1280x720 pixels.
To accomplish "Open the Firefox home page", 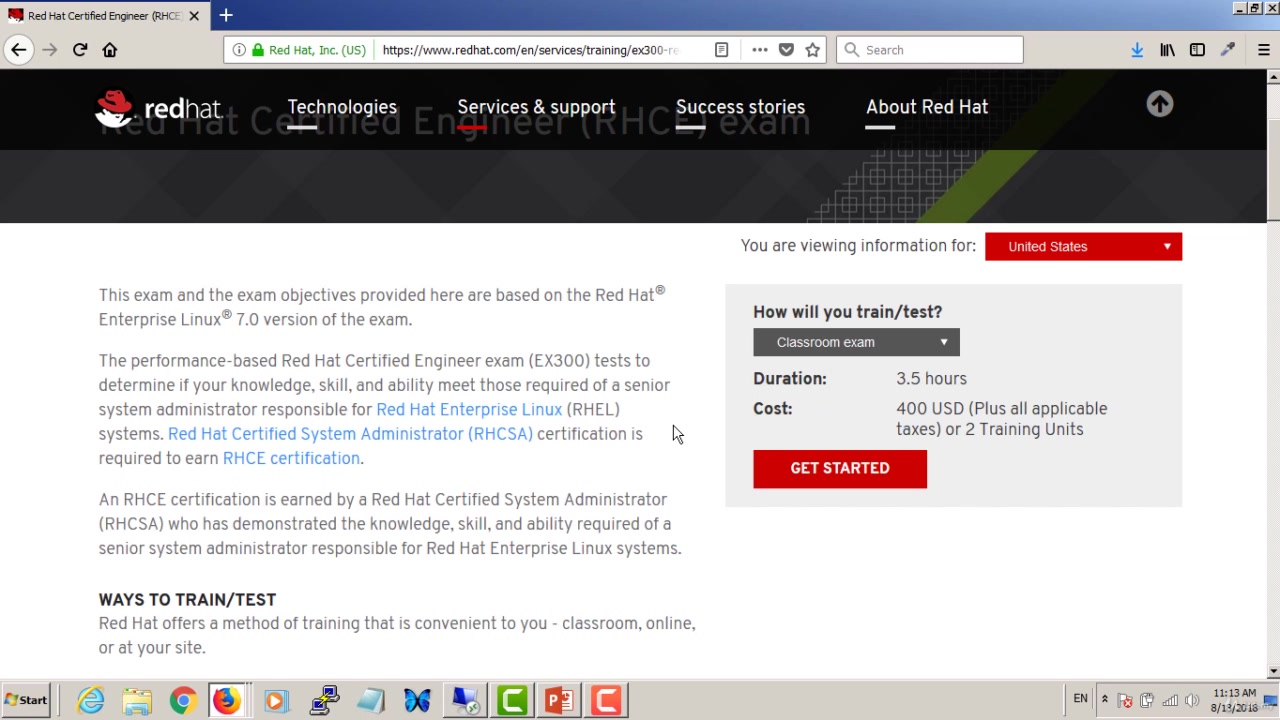I will (110, 50).
